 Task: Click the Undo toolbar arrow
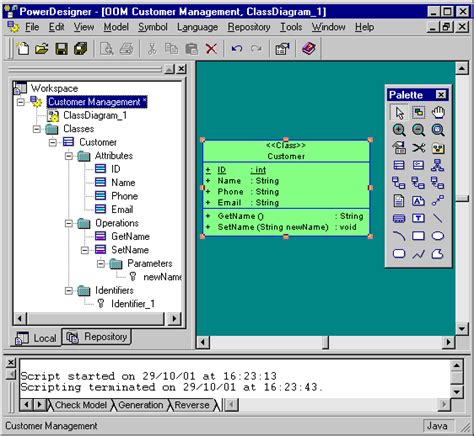[237, 49]
